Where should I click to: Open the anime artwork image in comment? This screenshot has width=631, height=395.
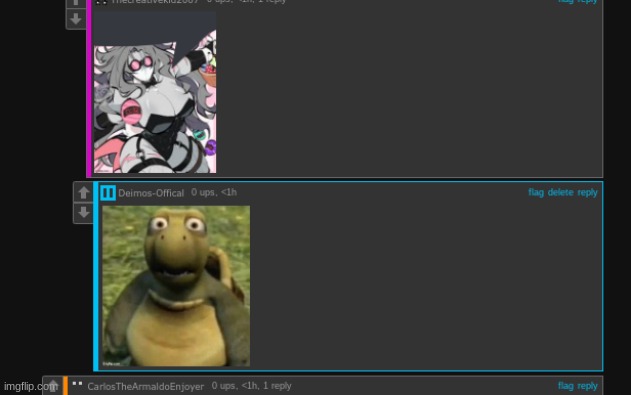155,92
